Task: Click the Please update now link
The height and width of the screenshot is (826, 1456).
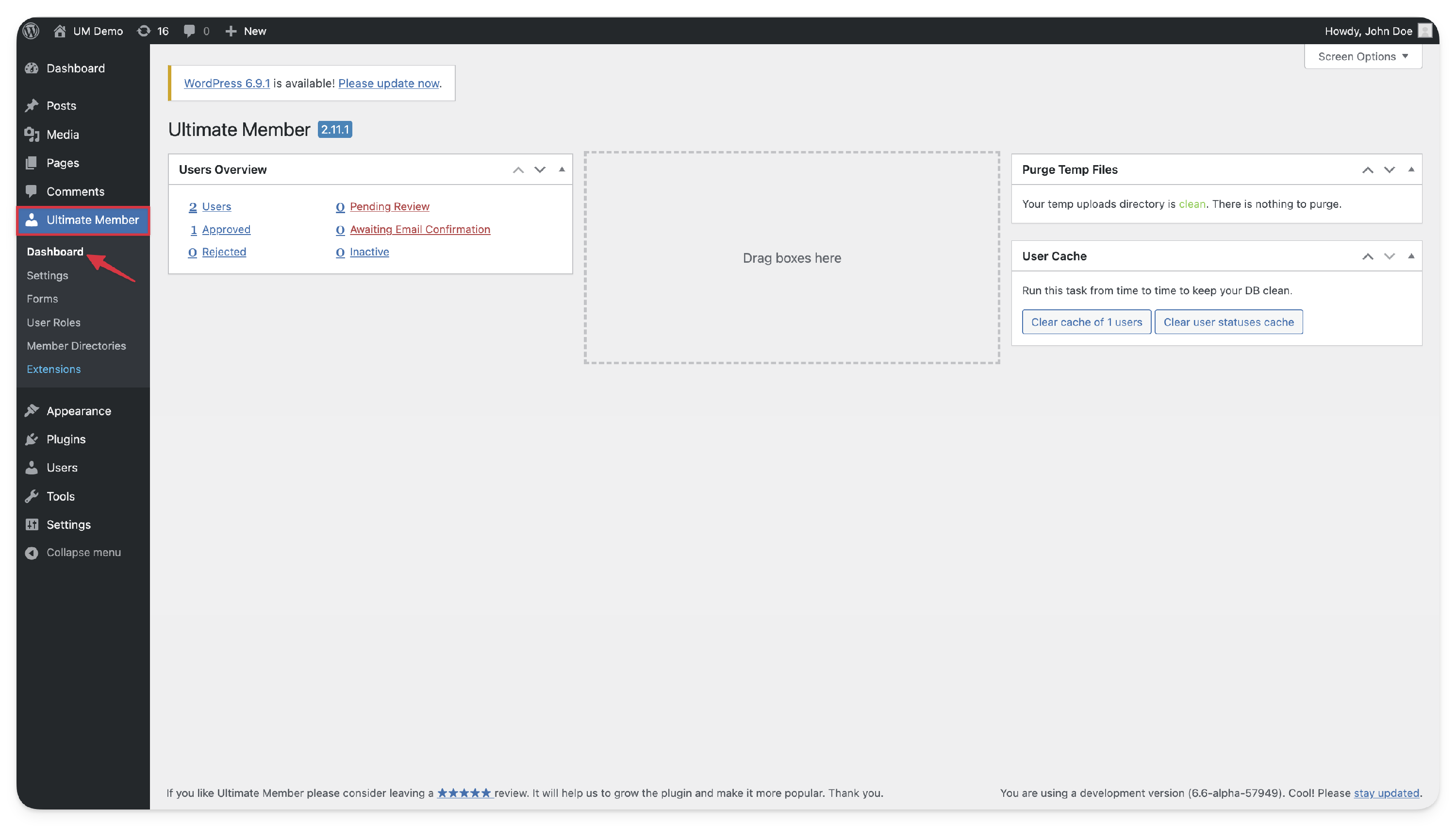Action: 388,83
